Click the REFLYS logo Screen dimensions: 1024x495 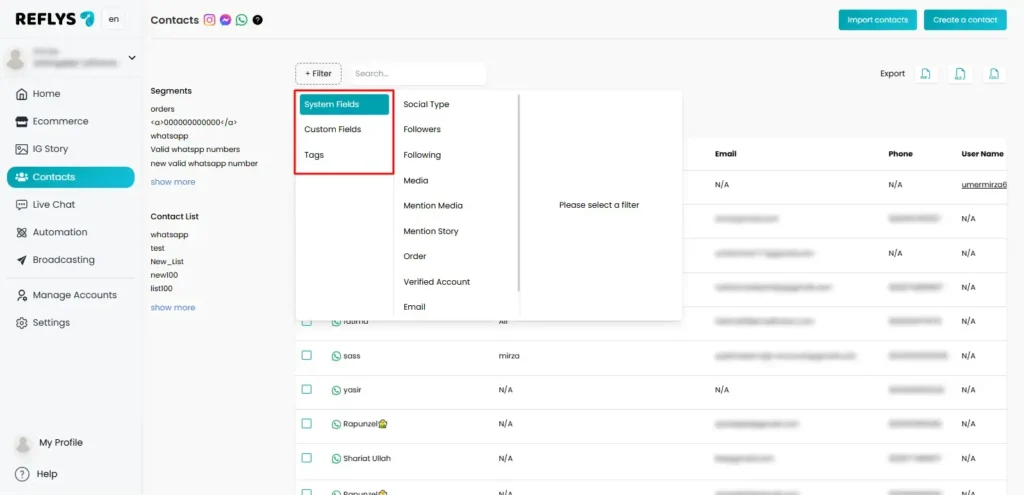55,19
